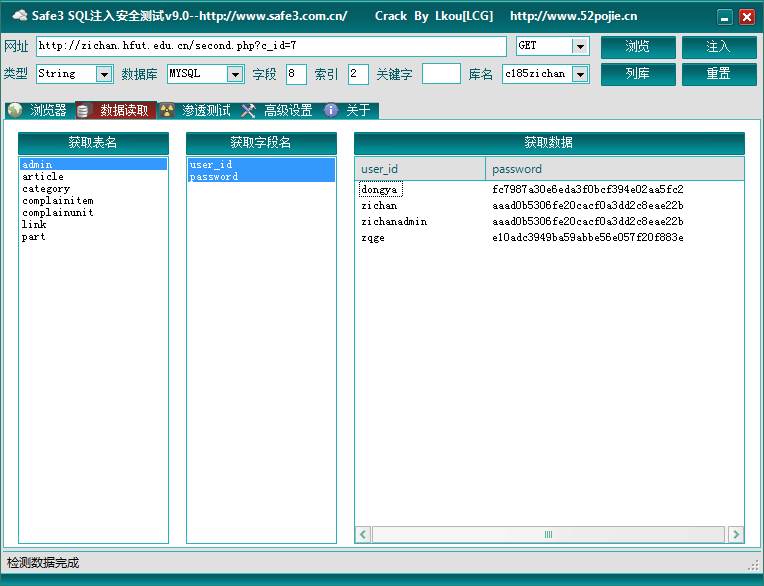Close the Safe3 window
The image size is (764, 586).
(x=746, y=17)
